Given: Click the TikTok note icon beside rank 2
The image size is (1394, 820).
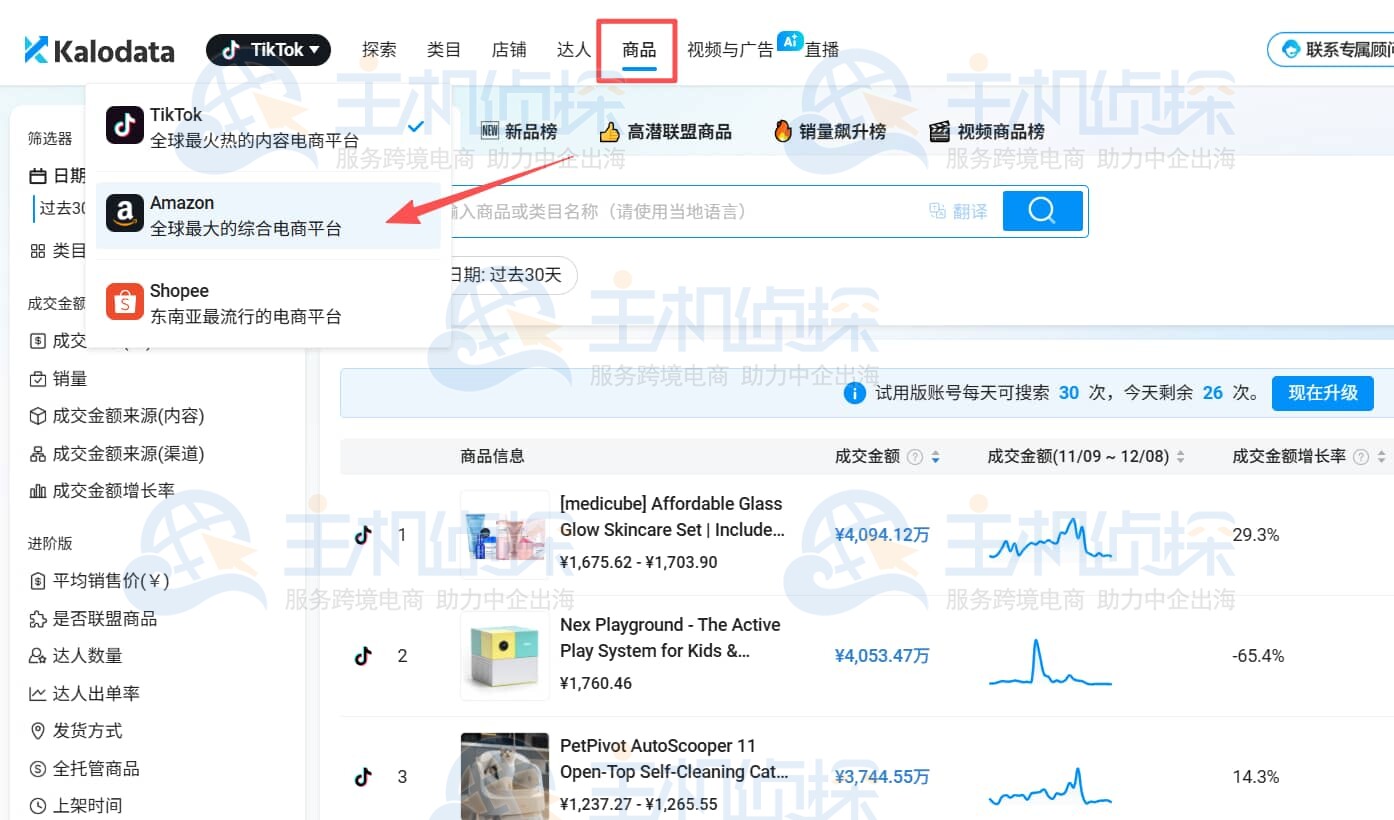Looking at the screenshot, I should click(x=363, y=656).
